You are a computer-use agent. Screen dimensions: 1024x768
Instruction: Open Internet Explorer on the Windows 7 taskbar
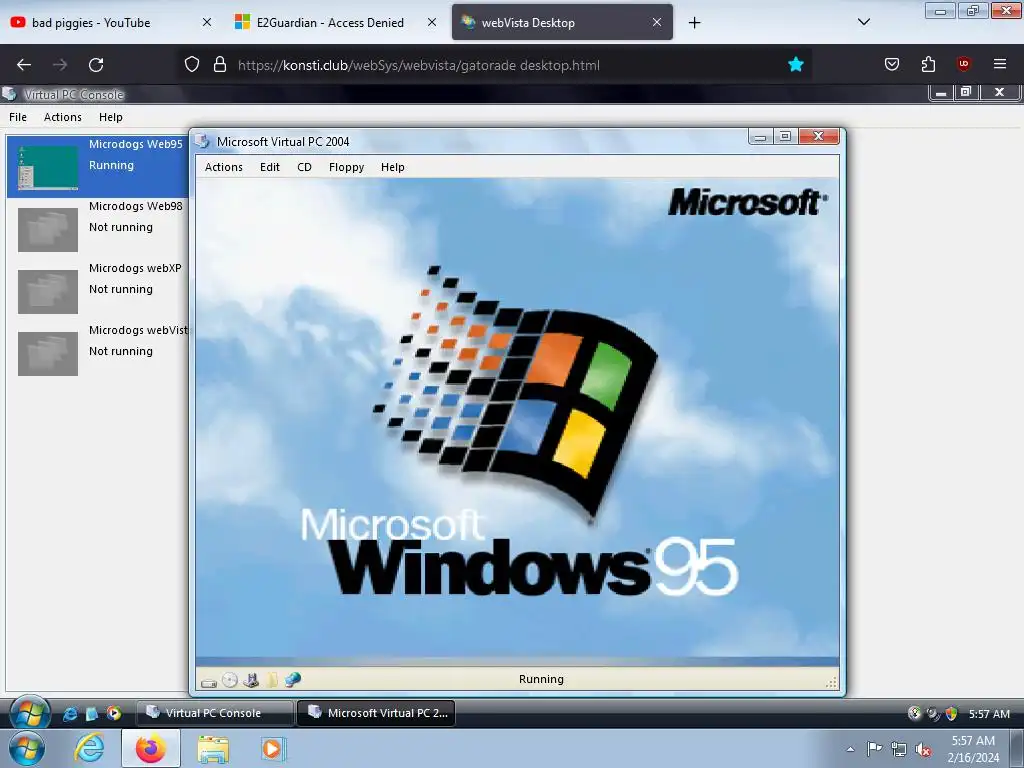click(89, 748)
